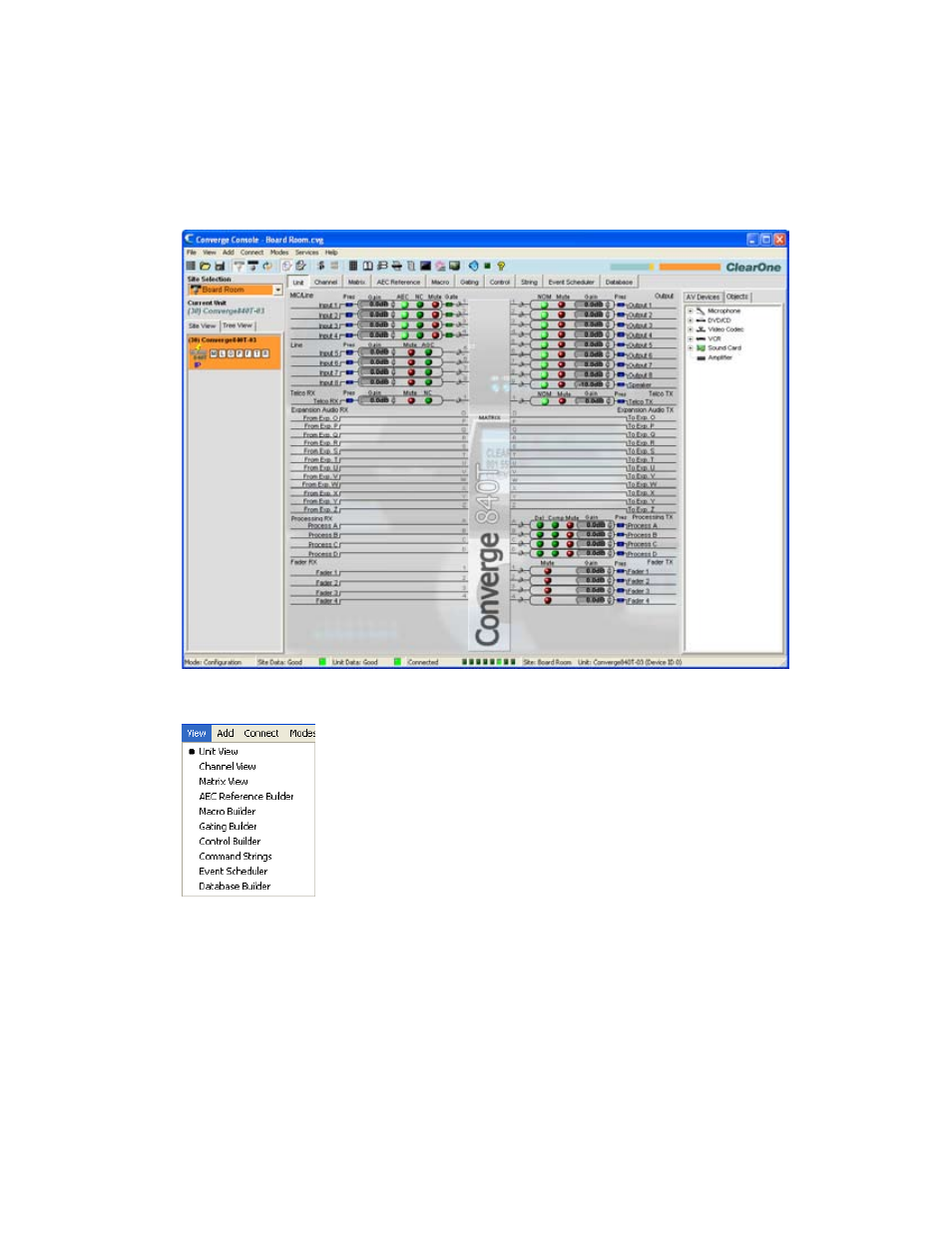Click the pink flower toolbar icon

pyautogui.click(x=440, y=267)
